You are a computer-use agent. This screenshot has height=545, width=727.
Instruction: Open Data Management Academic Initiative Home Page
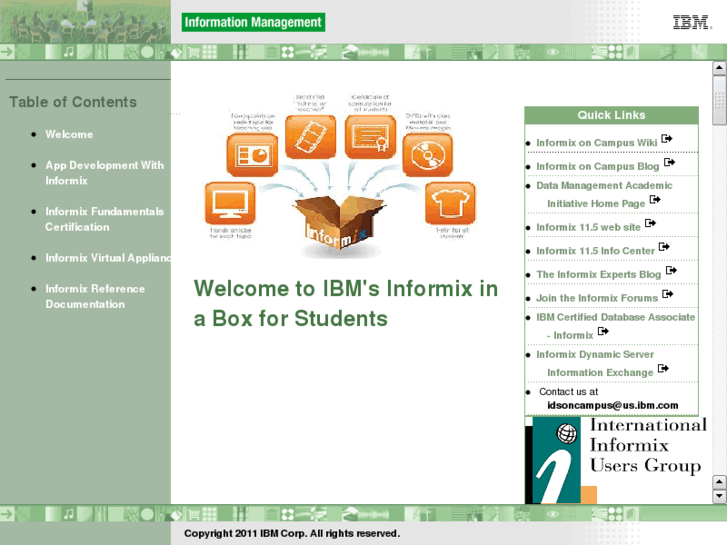[x=604, y=194]
